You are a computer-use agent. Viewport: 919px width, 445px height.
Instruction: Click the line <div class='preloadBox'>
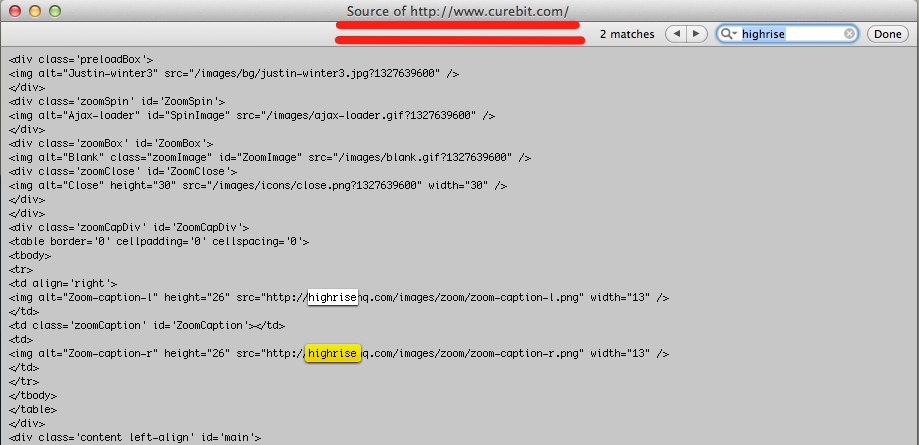81,59
